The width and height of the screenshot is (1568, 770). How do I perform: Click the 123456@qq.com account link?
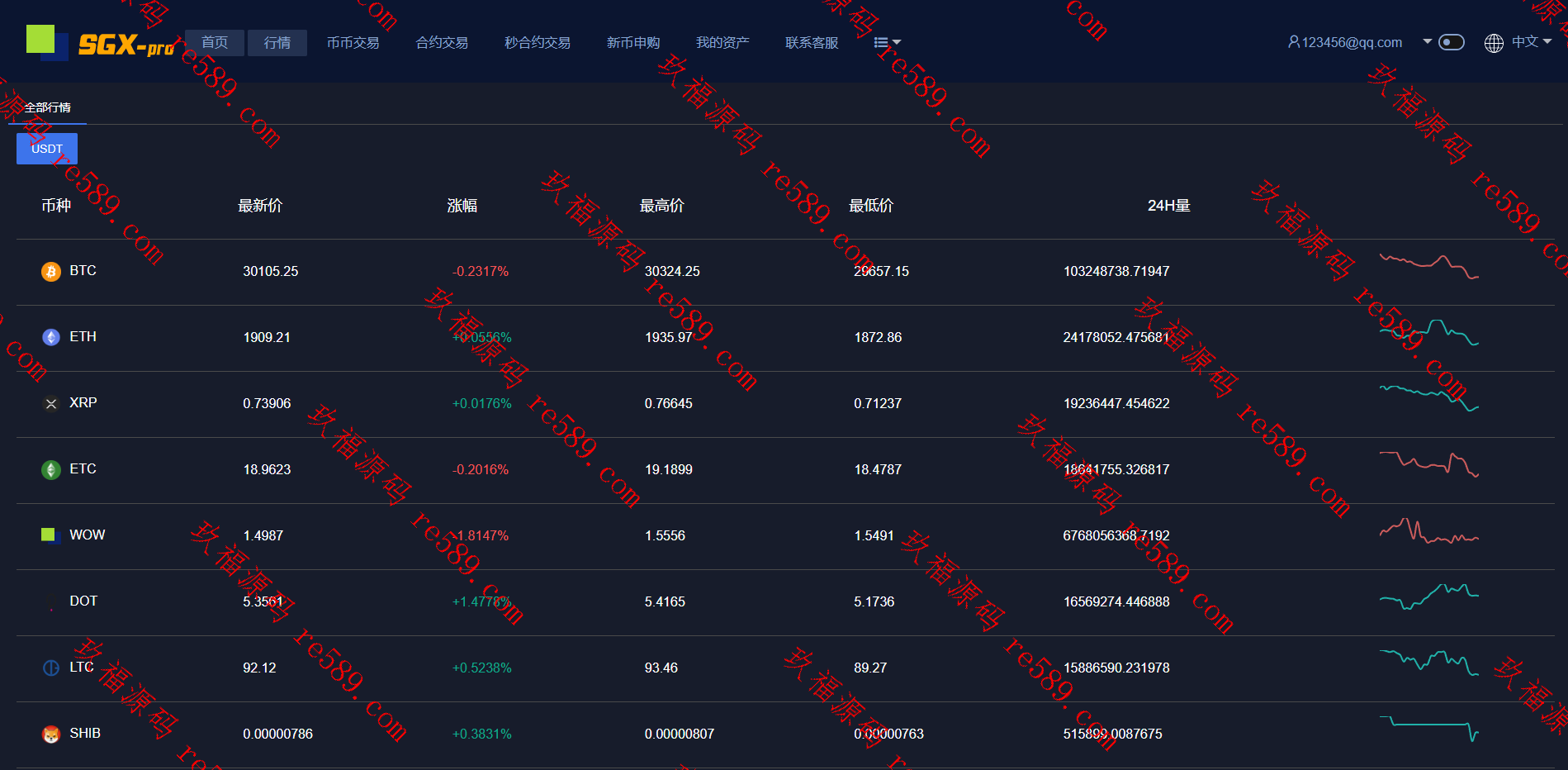[x=1352, y=42]
